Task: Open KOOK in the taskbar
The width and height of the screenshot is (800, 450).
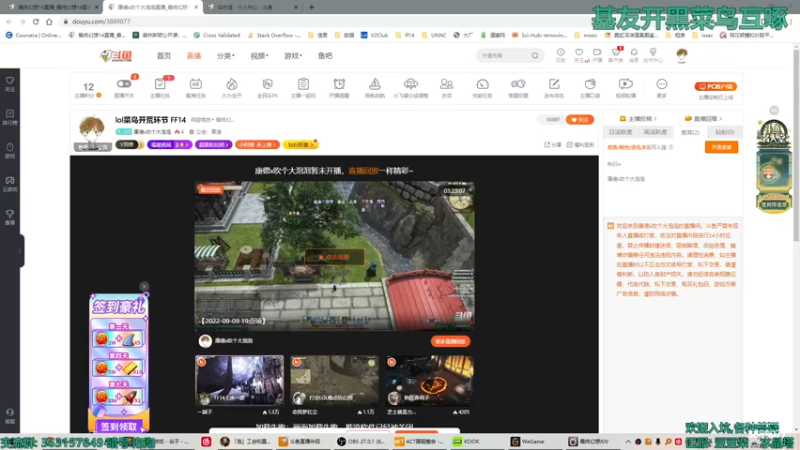Action: pyautogui.click(x=468, y=441)
